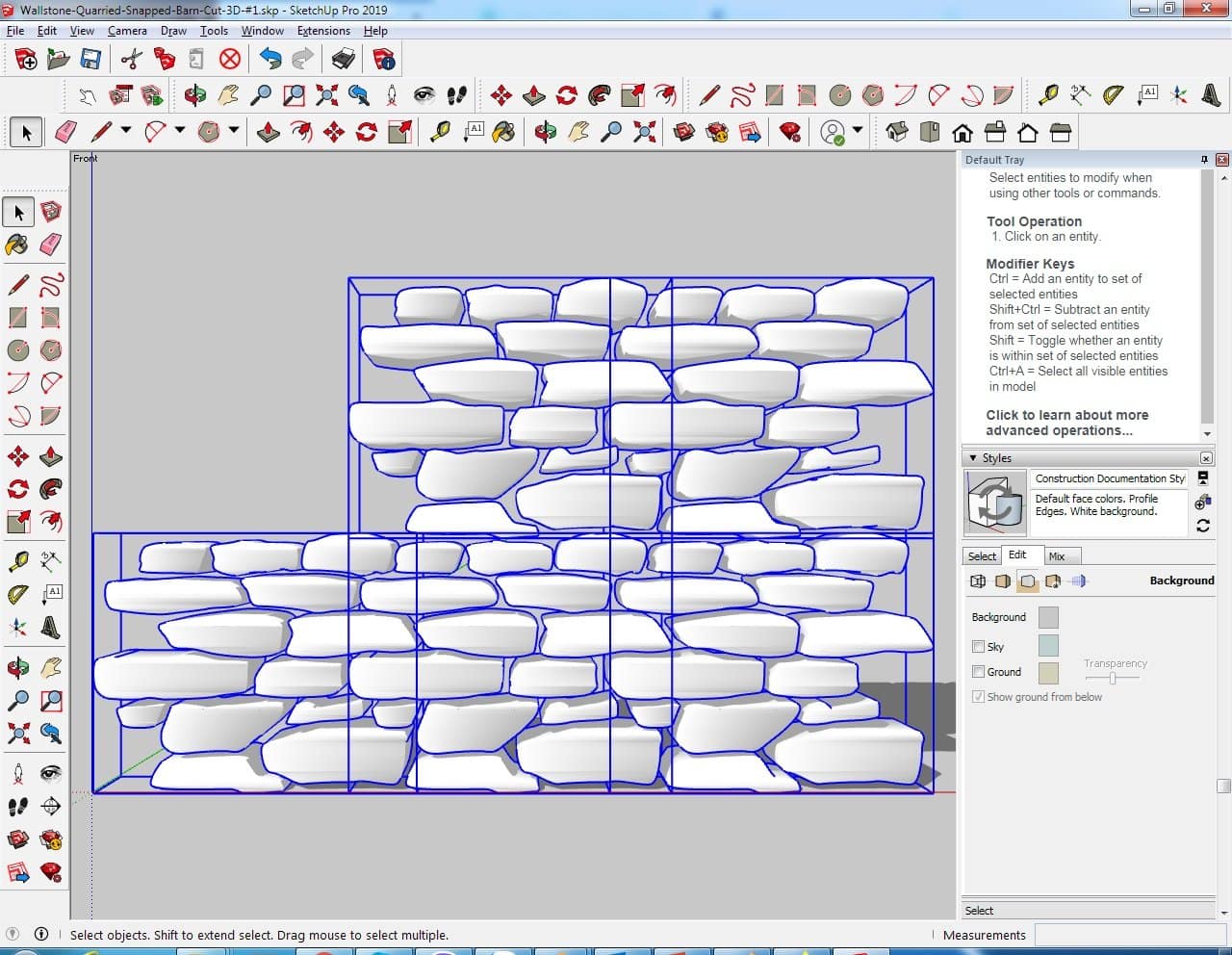The image size is (1232, 955).
Task: Open the Extensions menu
Action: (x=323, y=31)
